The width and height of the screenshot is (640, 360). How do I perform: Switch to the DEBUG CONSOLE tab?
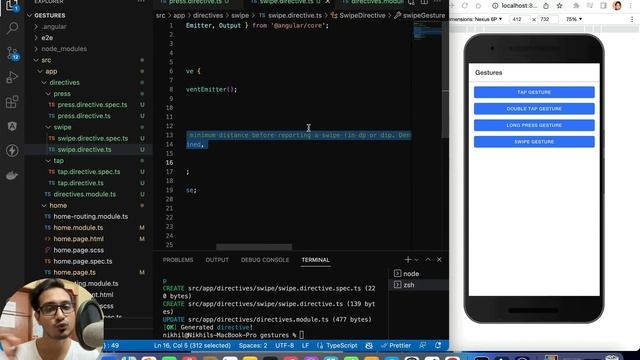point(265,260)
